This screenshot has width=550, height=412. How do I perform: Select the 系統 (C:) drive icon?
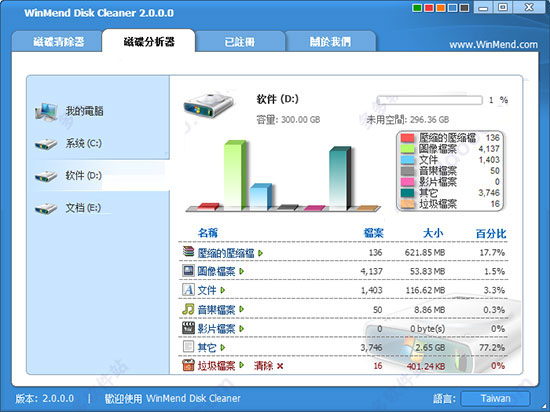[46, 144]
